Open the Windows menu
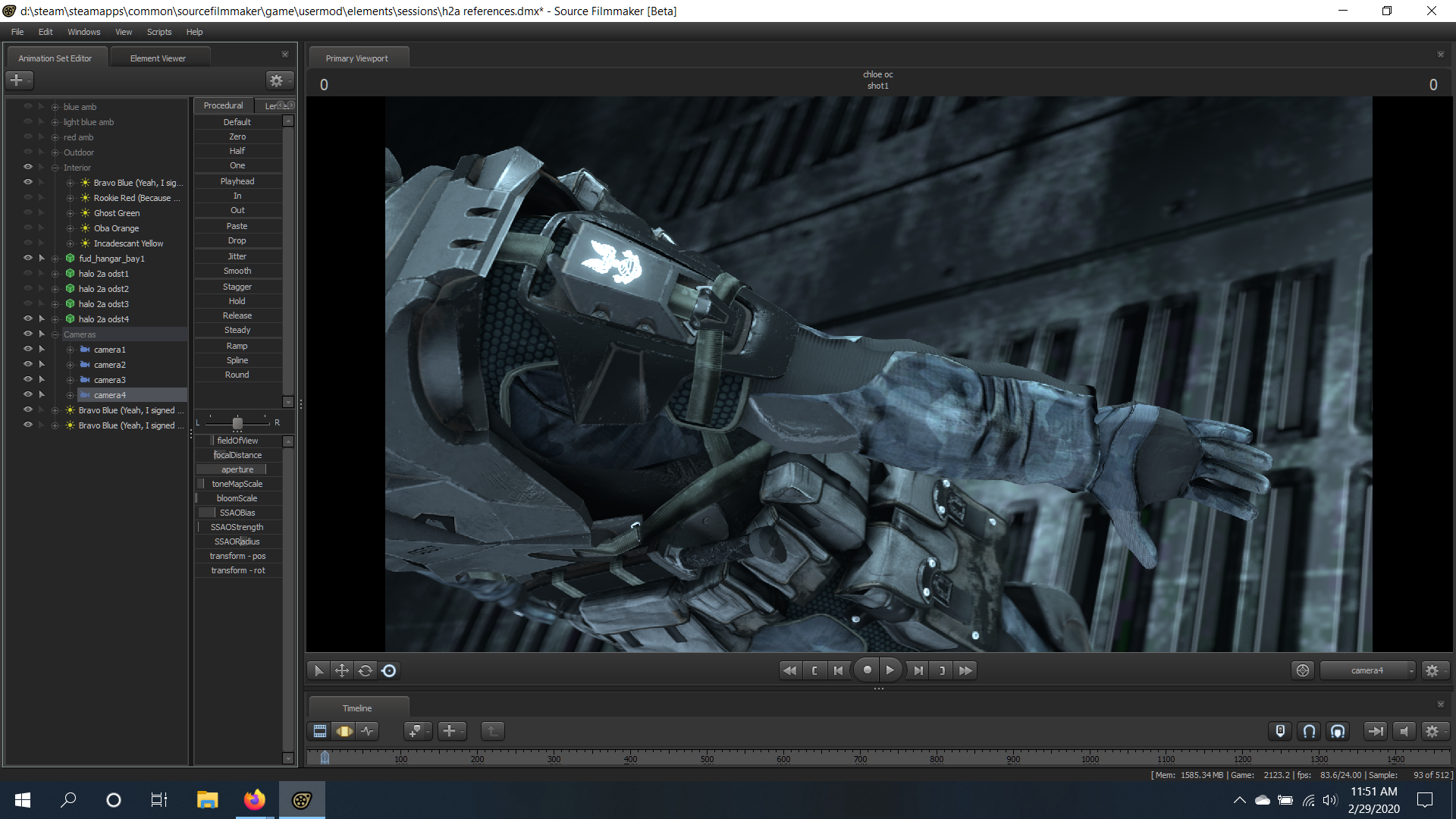 click(83, 32)
